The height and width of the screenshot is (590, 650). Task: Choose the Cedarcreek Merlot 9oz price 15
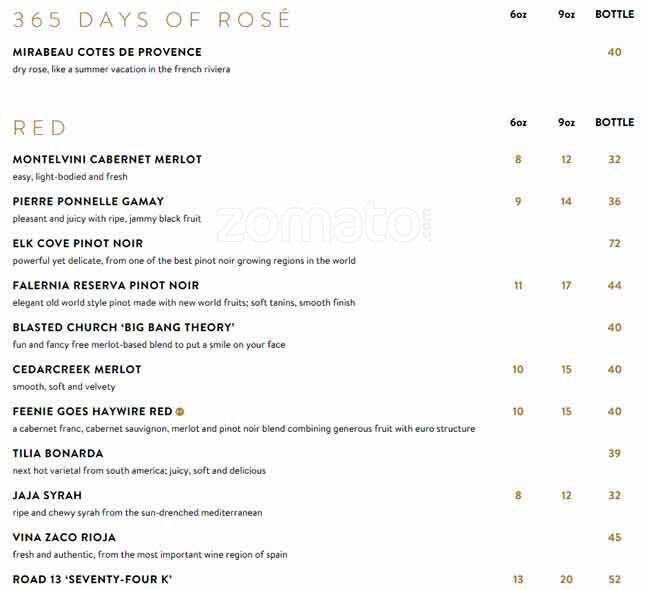pos(566,370)
